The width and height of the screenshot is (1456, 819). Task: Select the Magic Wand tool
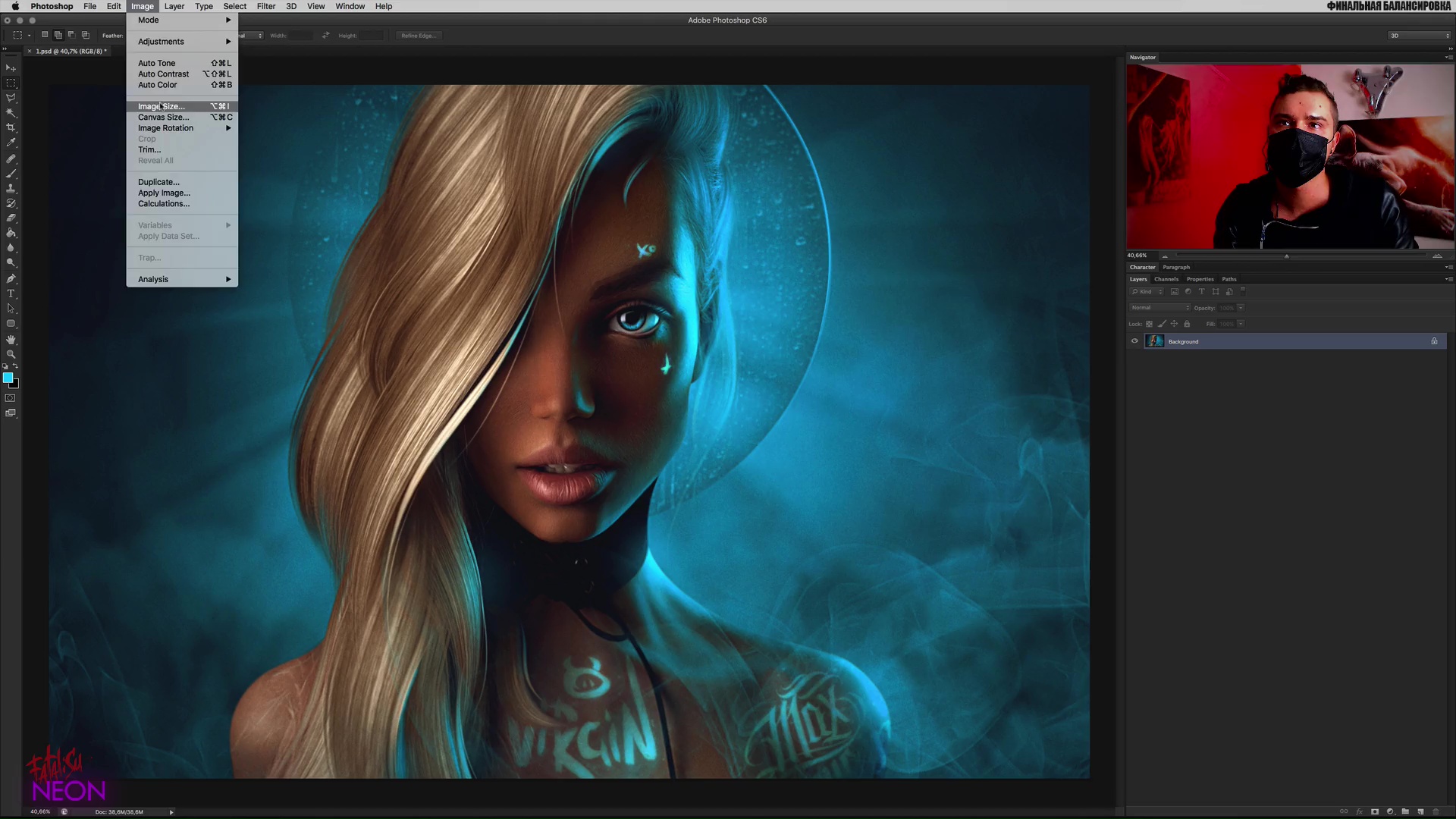click(11, 112)
